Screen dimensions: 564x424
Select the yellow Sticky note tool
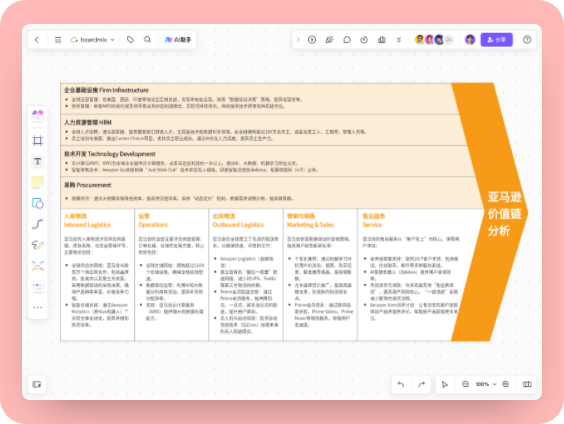pyautogui.click(x=38, y=182)
